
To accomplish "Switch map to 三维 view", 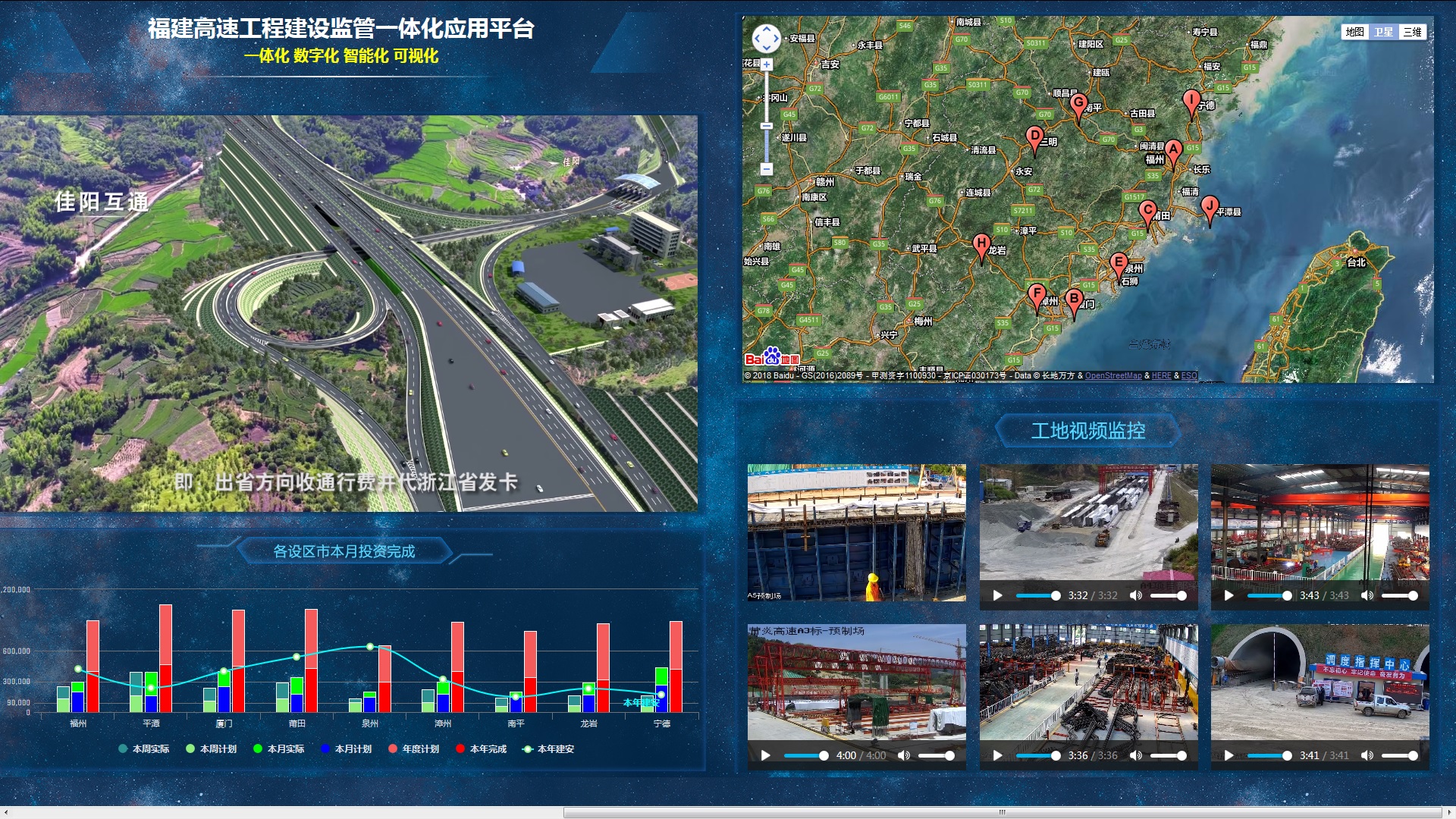I will click(x=1412, y=32).
